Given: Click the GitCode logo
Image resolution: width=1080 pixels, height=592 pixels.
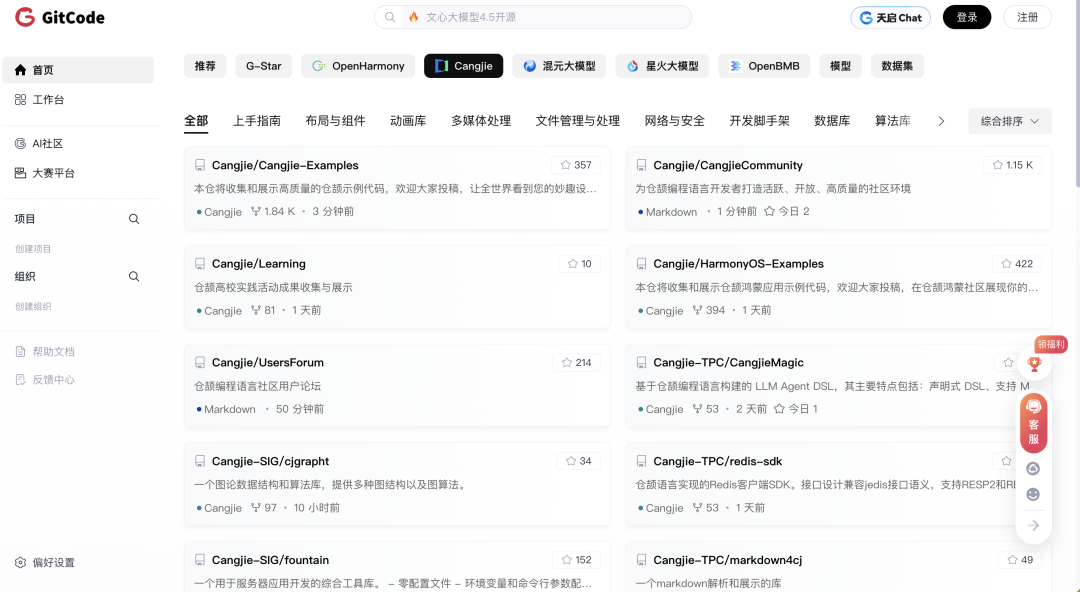Looking at the screenshot, I should [60, 17].
